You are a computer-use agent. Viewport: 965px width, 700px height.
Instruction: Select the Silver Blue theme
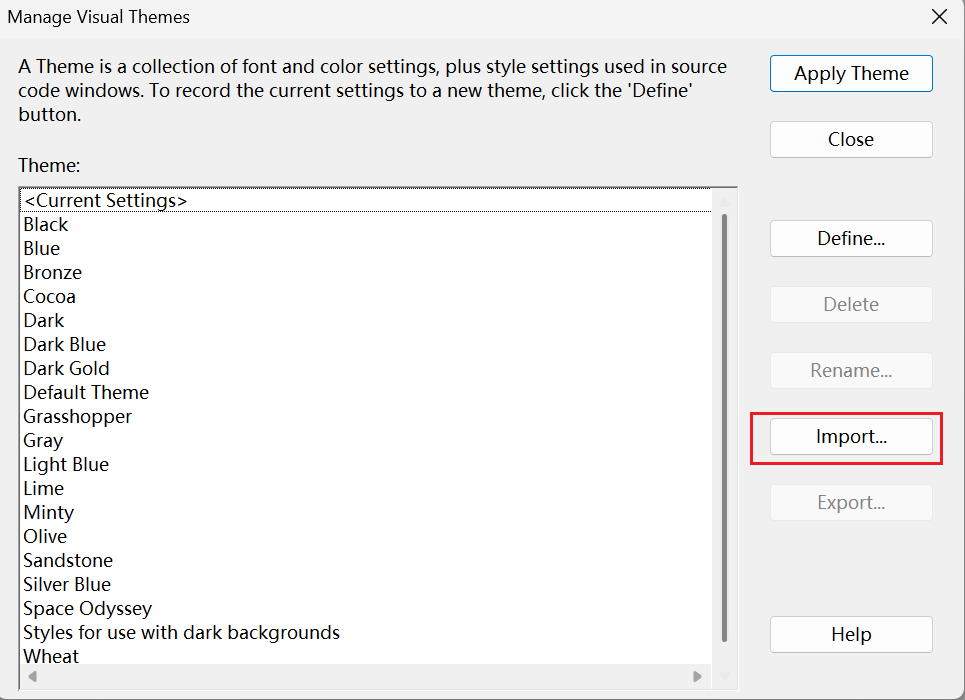coord(366,585)
